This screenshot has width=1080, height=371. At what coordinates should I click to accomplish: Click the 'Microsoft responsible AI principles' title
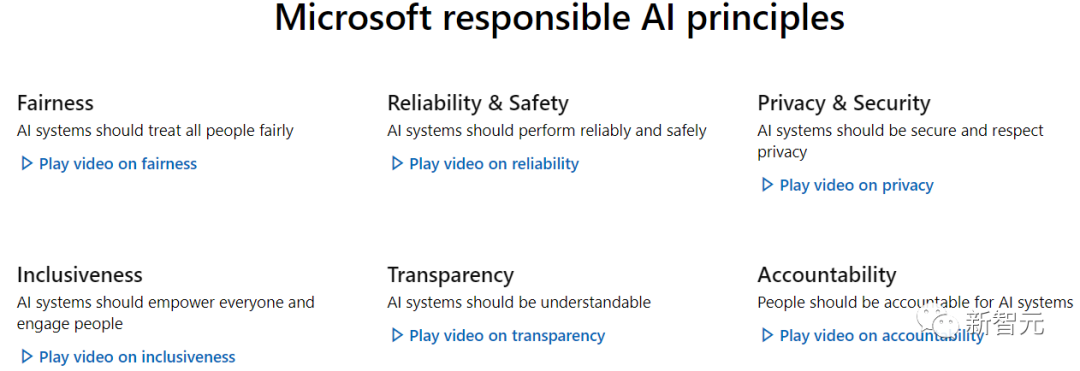tap(559, 19)
